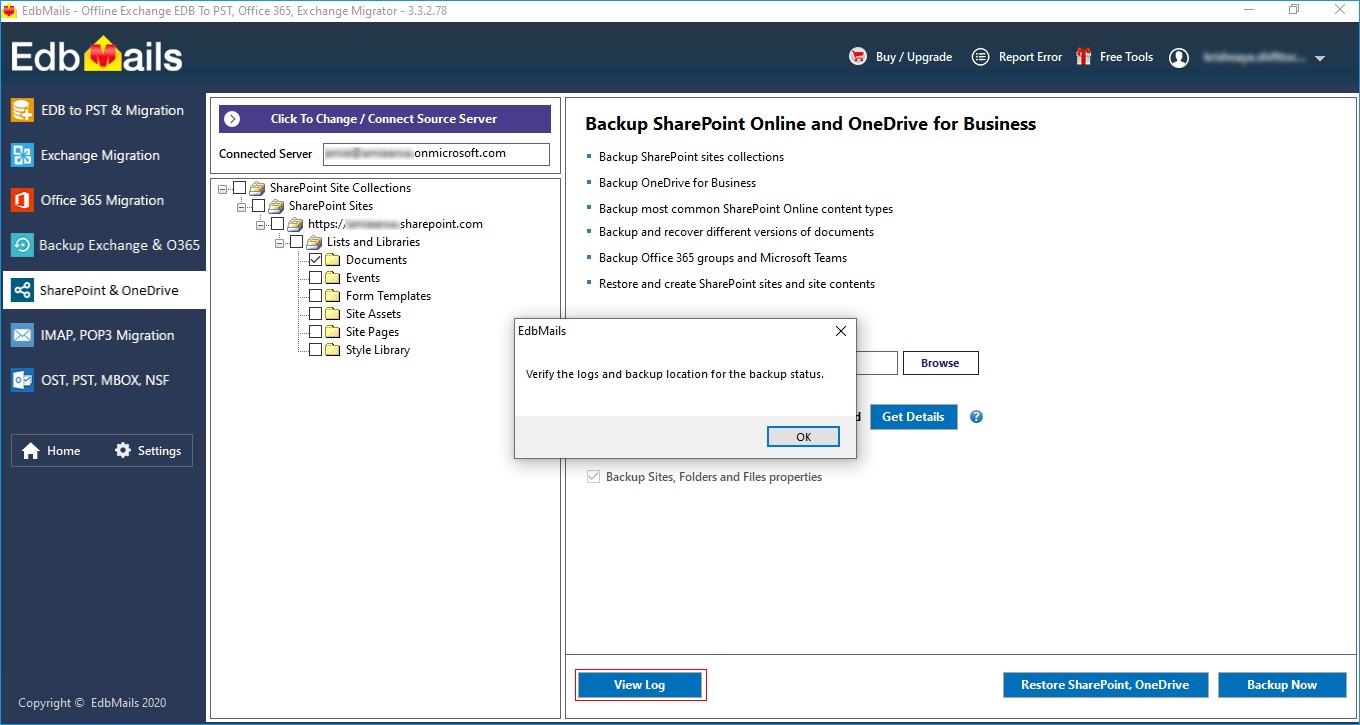Click the Free Tools link

tap(1126, 57)
